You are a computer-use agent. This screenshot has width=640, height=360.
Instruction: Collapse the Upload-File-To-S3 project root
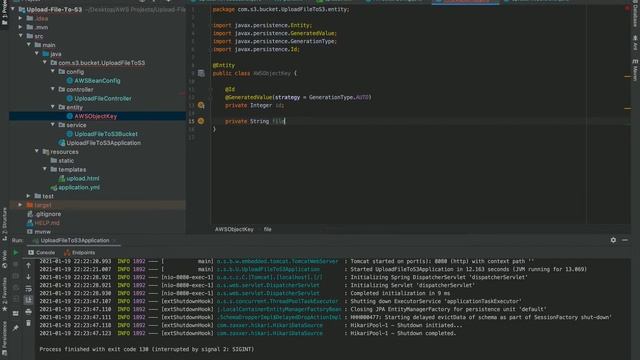(x=13, y=9)
